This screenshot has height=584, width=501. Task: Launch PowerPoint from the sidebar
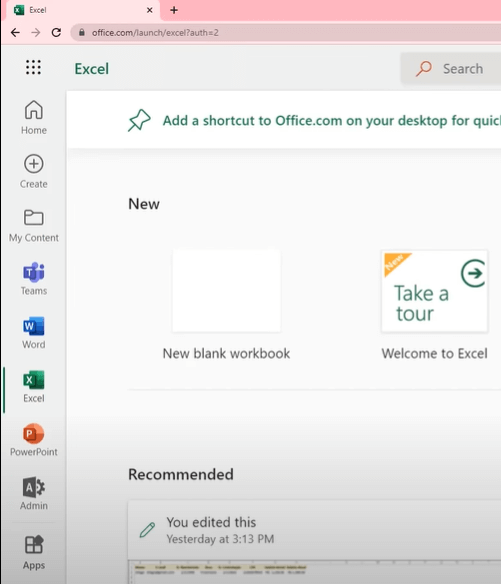34,440
